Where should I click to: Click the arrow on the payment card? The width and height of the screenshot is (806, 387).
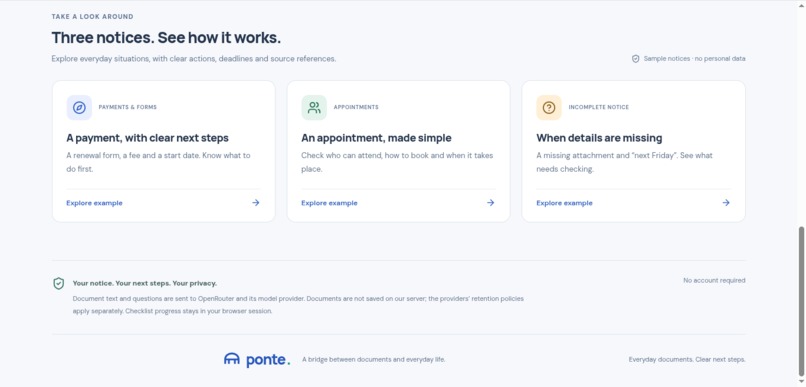[255, 202]
